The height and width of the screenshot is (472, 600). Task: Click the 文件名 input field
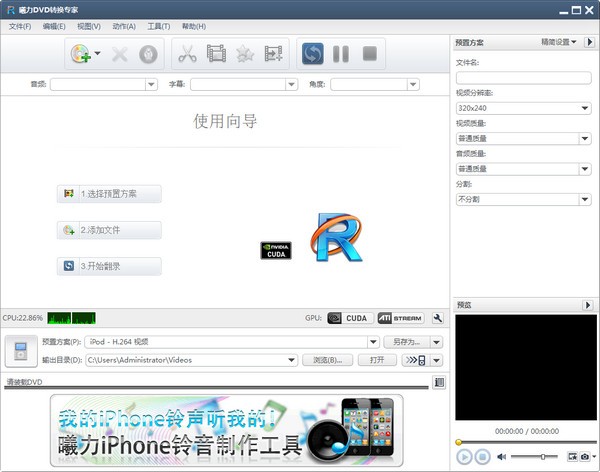[523, 78]
